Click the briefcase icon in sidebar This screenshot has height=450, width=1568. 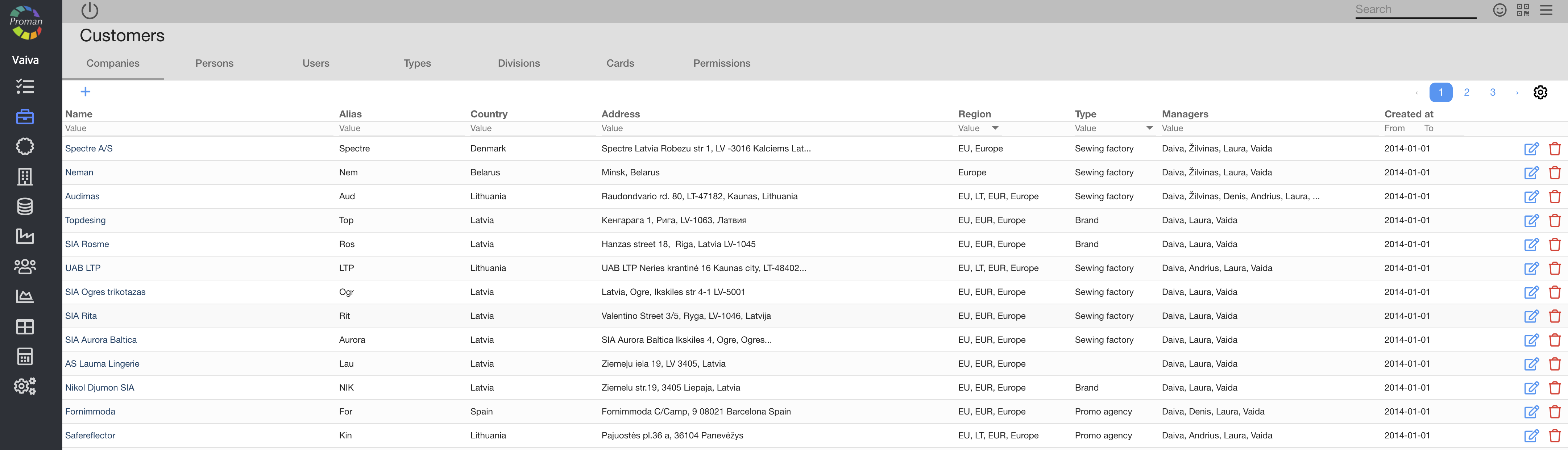25,117
